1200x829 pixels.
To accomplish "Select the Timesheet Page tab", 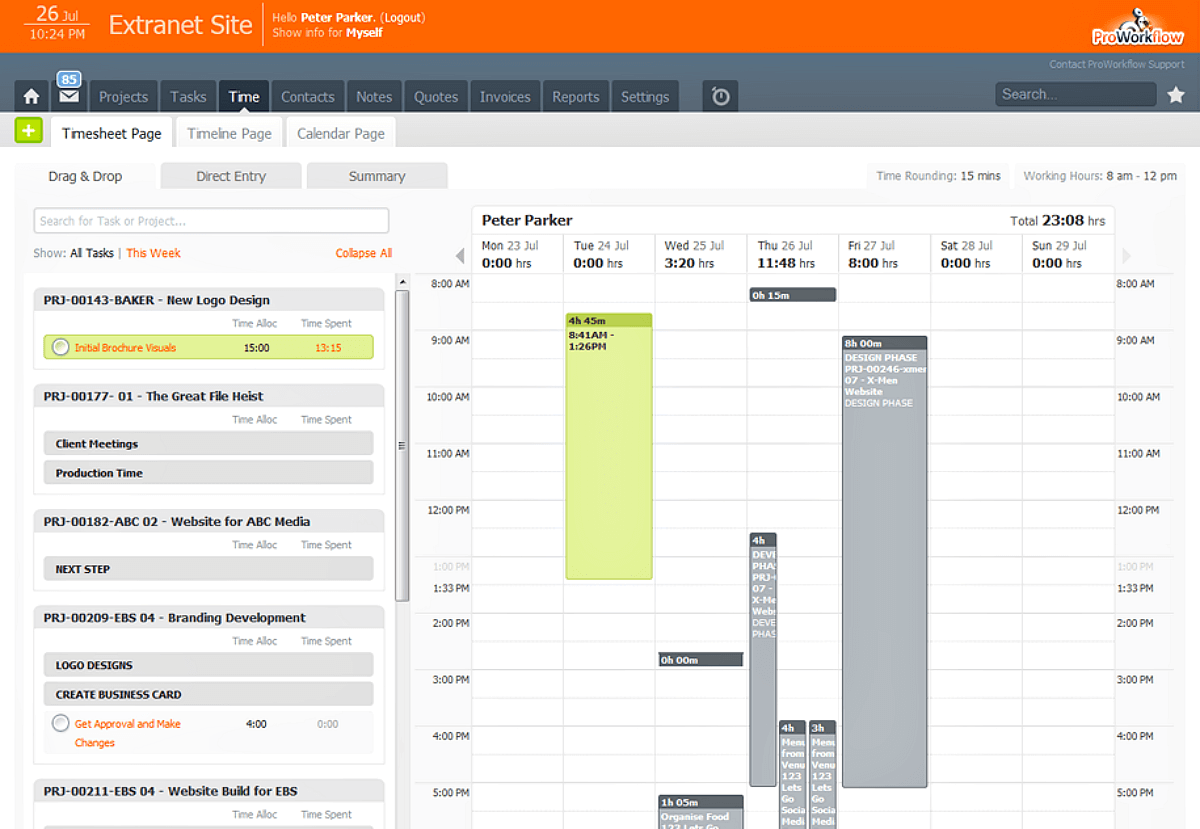I will (x=111, y=133).
